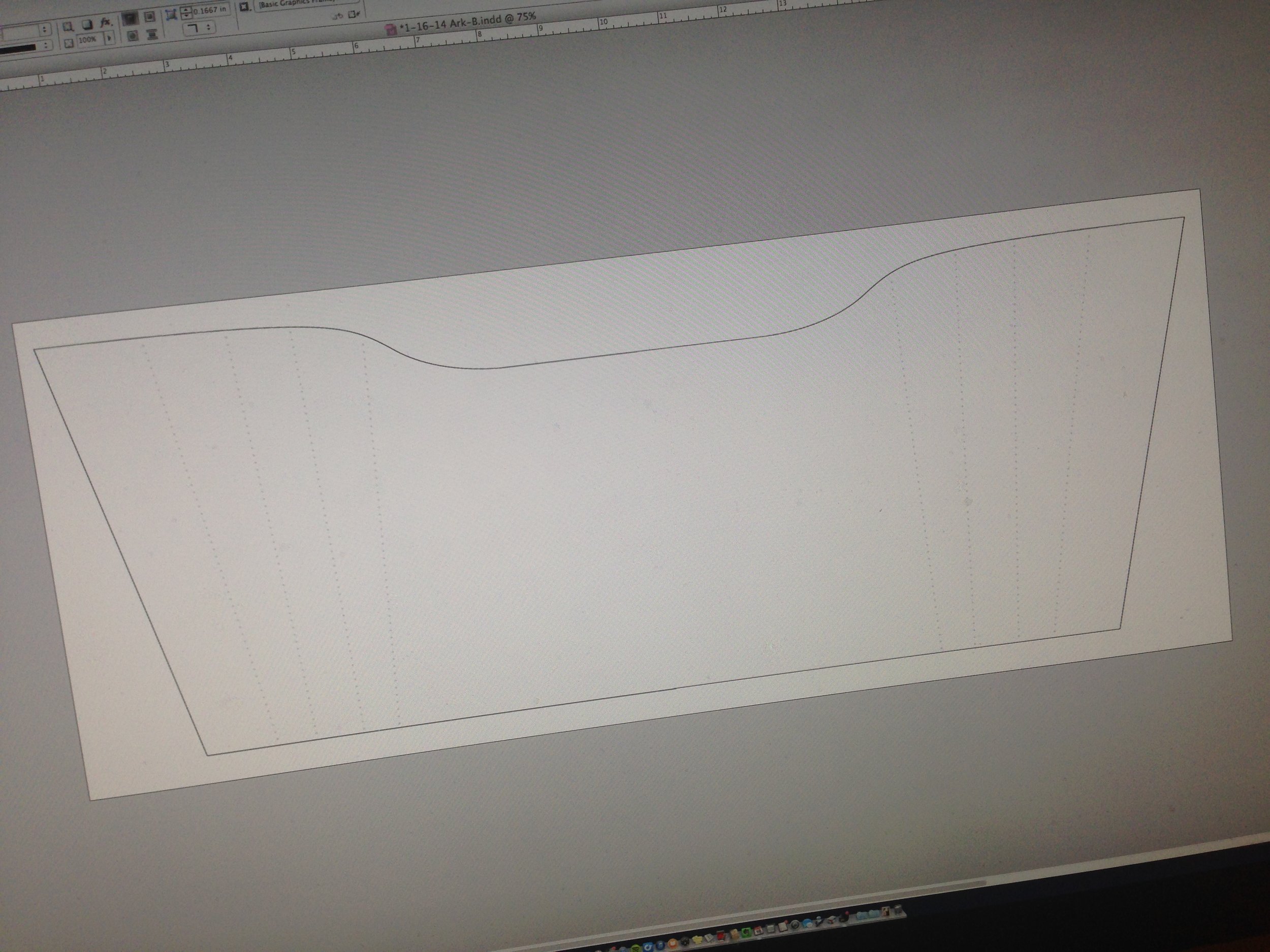The width and height of the screenshot is (1270, 952).
Task: Click the clear overrides icon
Action: tap(338, 17)
